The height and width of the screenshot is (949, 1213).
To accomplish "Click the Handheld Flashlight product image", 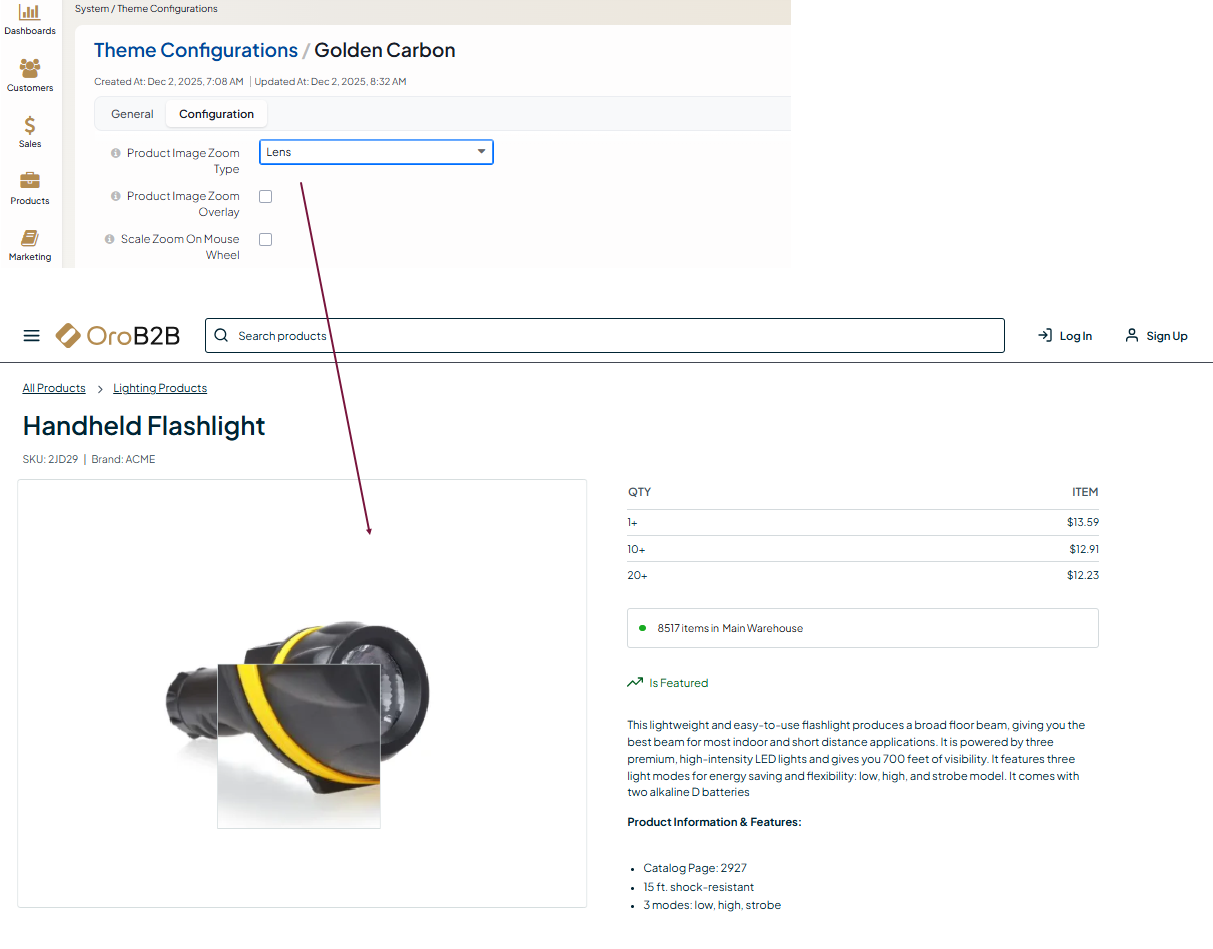I will coord(302,700).
